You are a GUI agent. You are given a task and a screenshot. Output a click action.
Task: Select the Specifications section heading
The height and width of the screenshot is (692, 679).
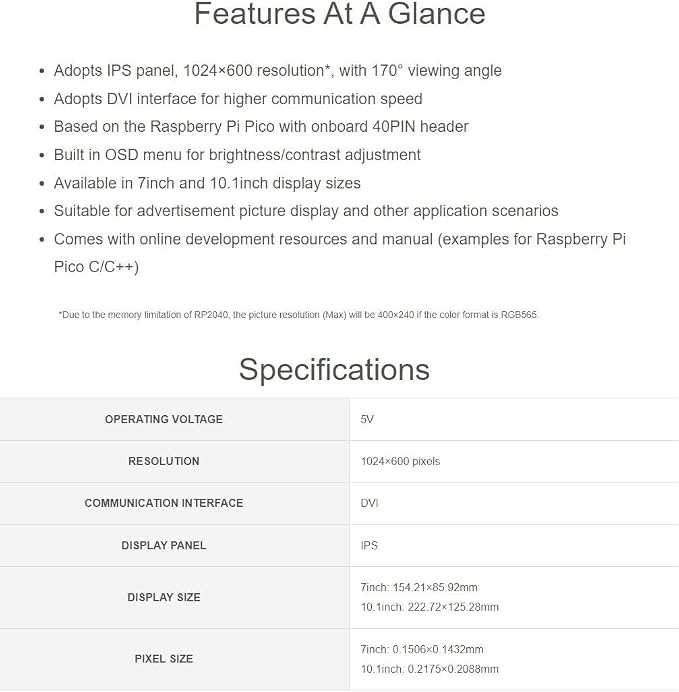334,369
